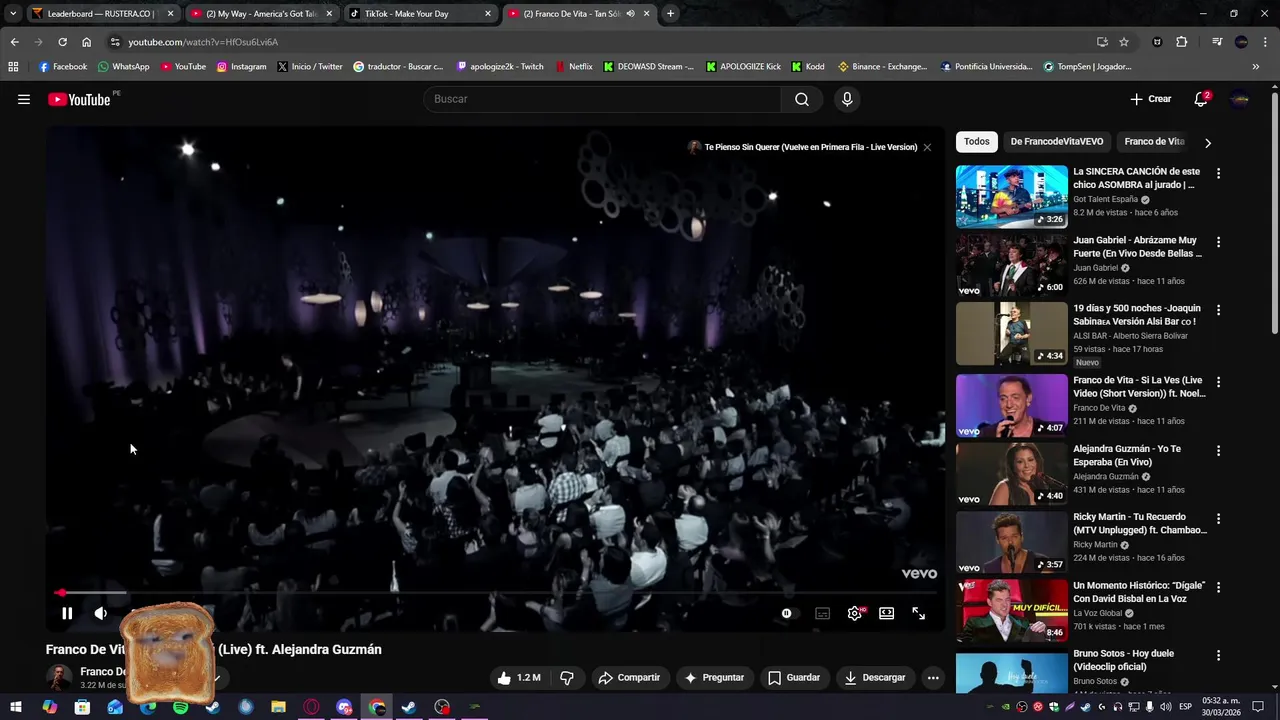Screen dimensions: 1280x720
Task: Mute the video with speaker icon
Action: [101, 613]
